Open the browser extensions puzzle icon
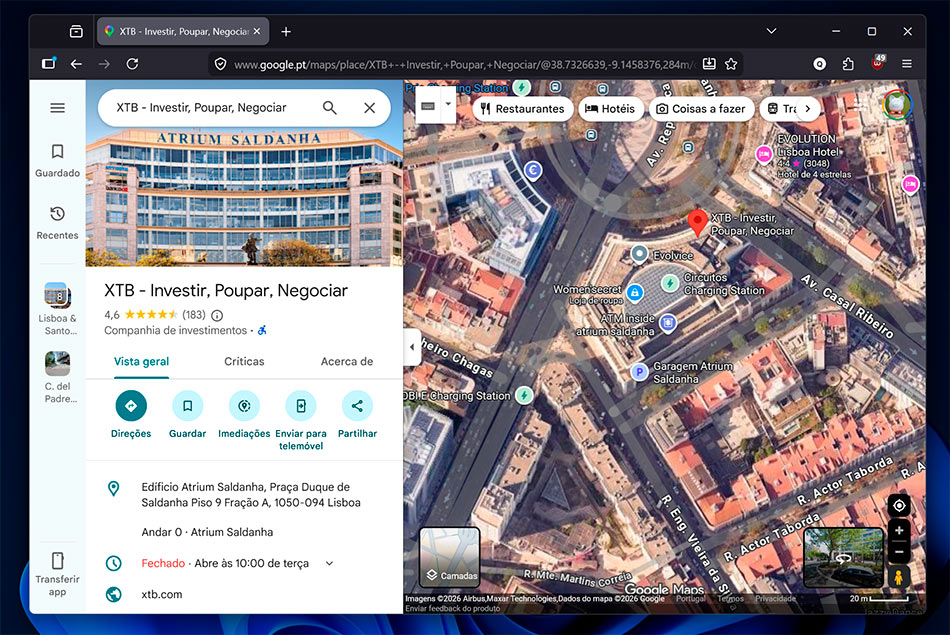 (848, 64)
